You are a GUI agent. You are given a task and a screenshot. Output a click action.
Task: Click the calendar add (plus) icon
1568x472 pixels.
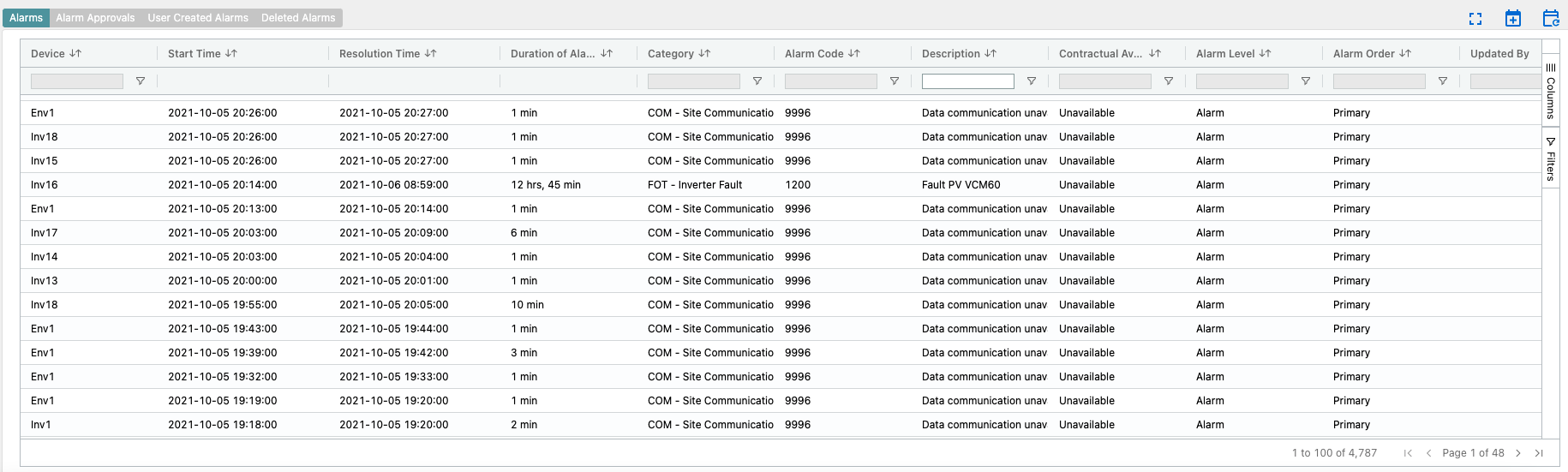(1513, 18)
